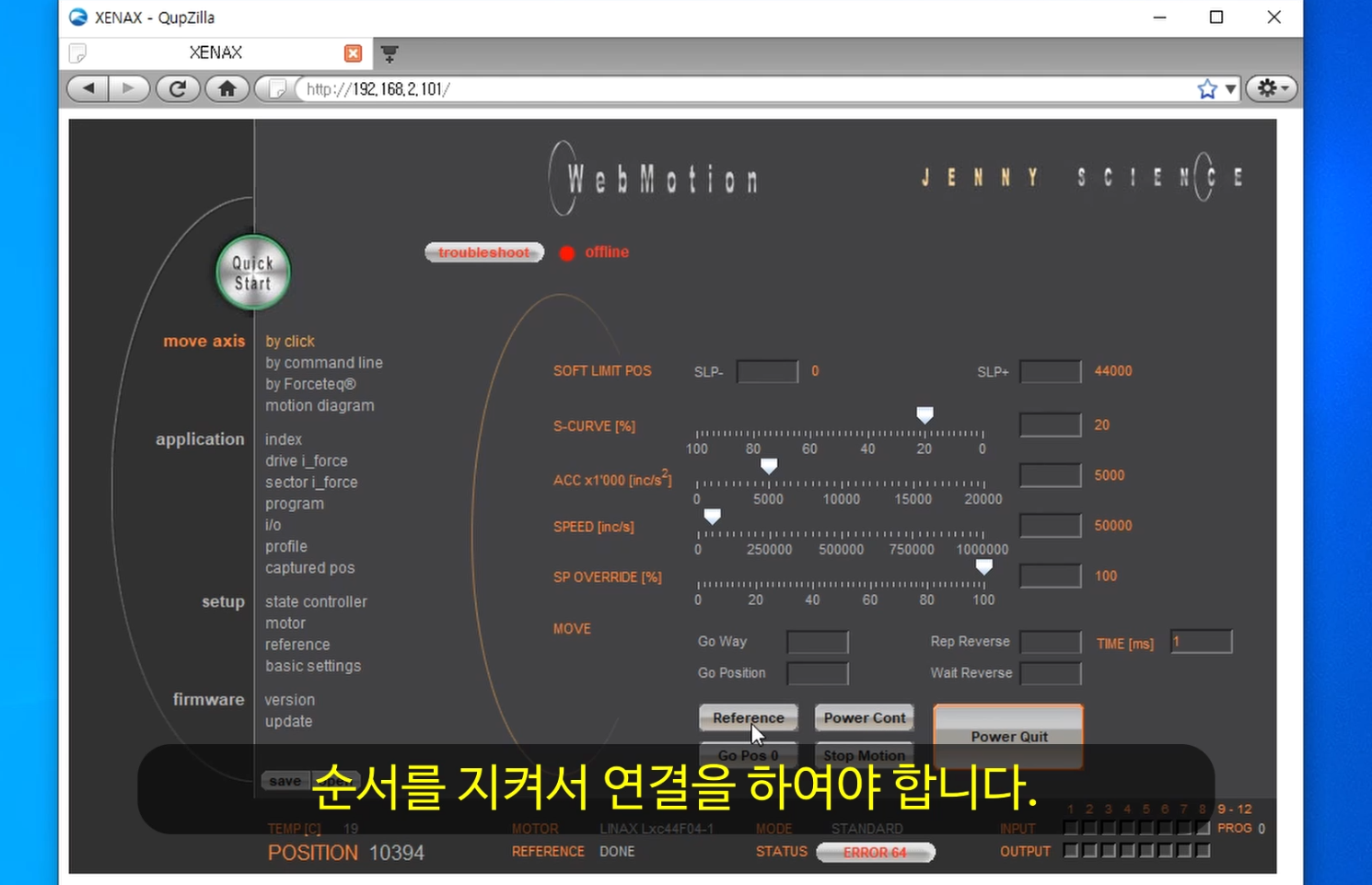Image resolution: width=1372 pixels, height=885 pixels.
Task: Open the captured pos page
Action: (x=310, y=568)
